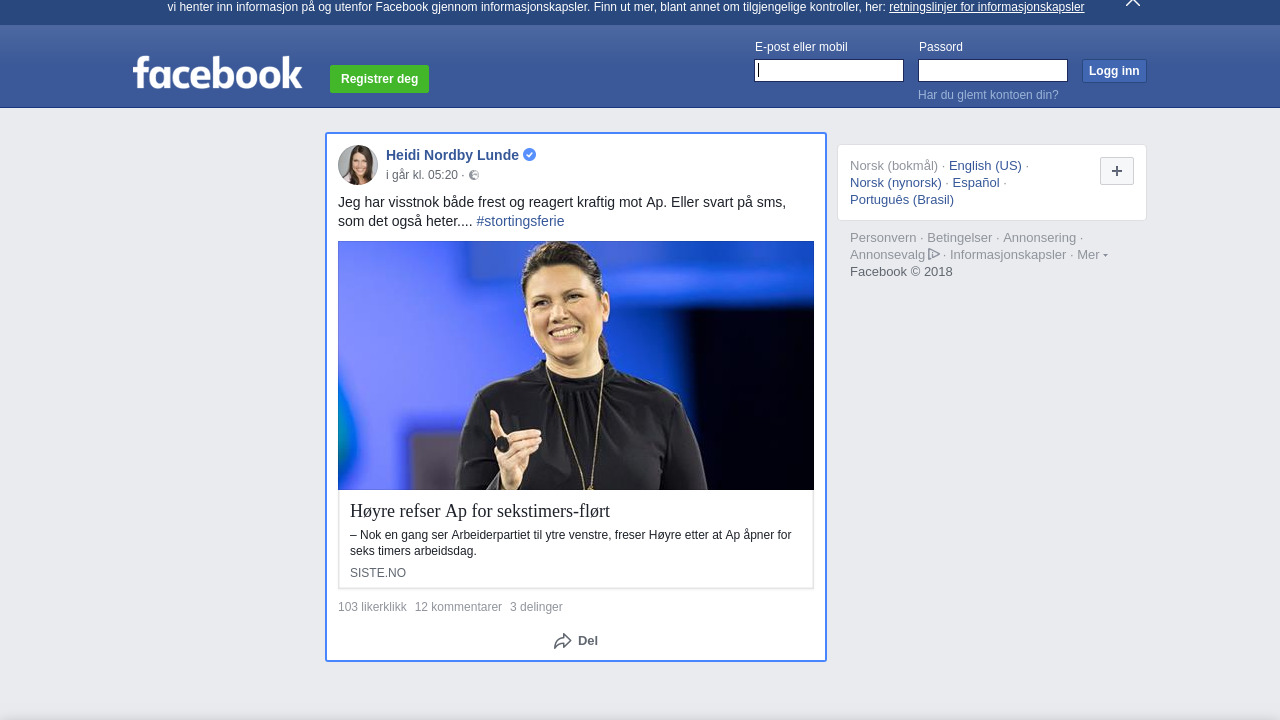Open the 3 delinger link

click(x=536, y=607)
